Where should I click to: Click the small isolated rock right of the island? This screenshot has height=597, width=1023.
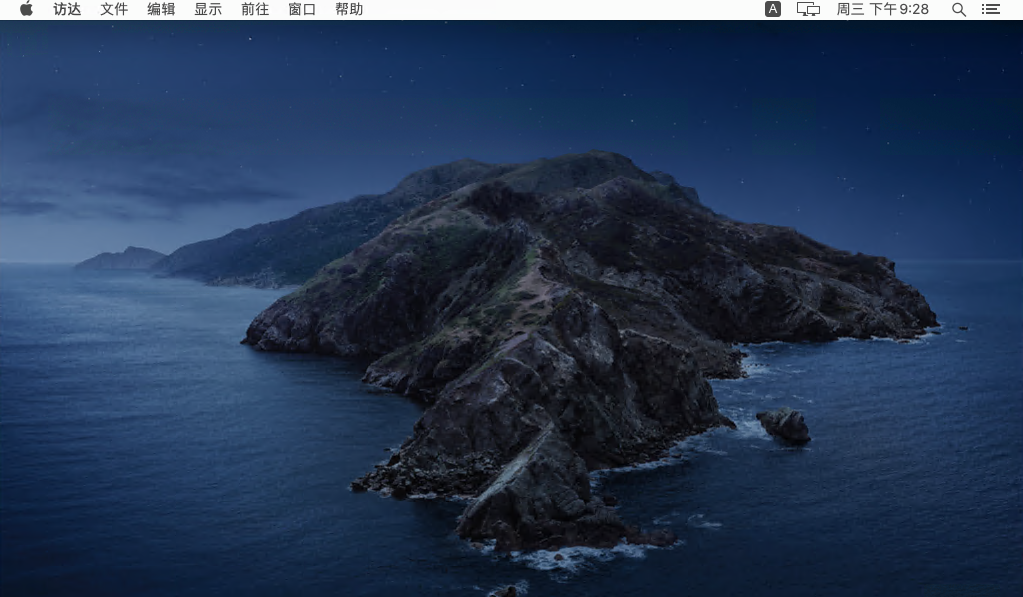click(785, 425)
